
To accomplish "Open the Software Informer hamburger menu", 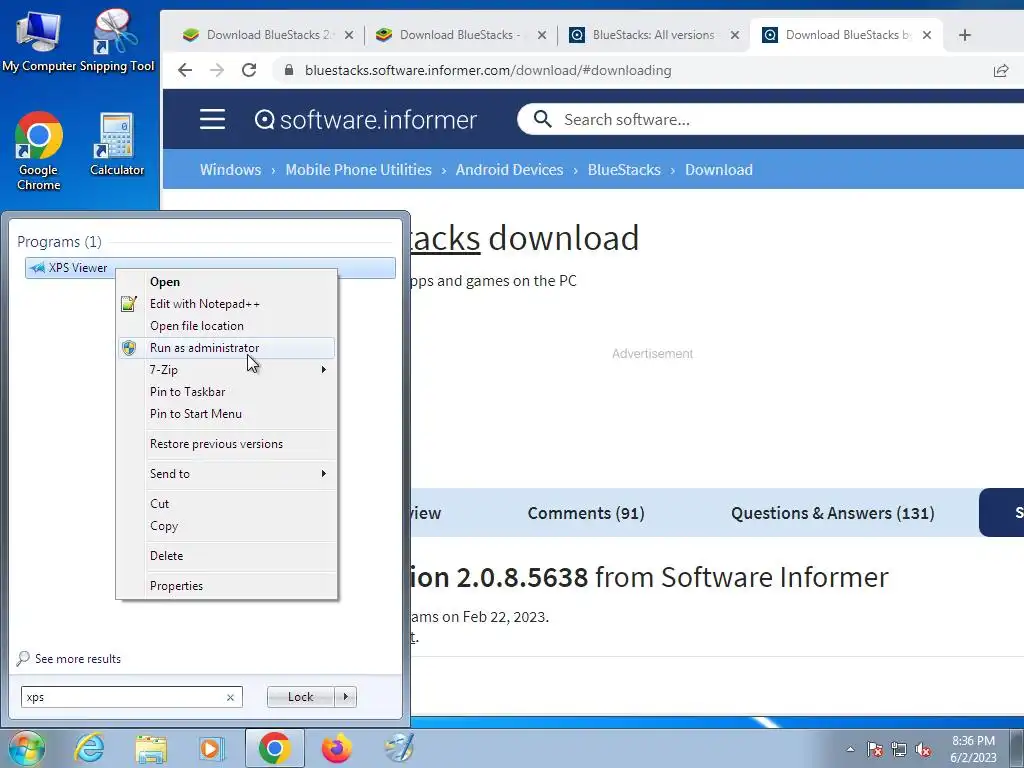I will pyautogui.click(x=212, y=120).
